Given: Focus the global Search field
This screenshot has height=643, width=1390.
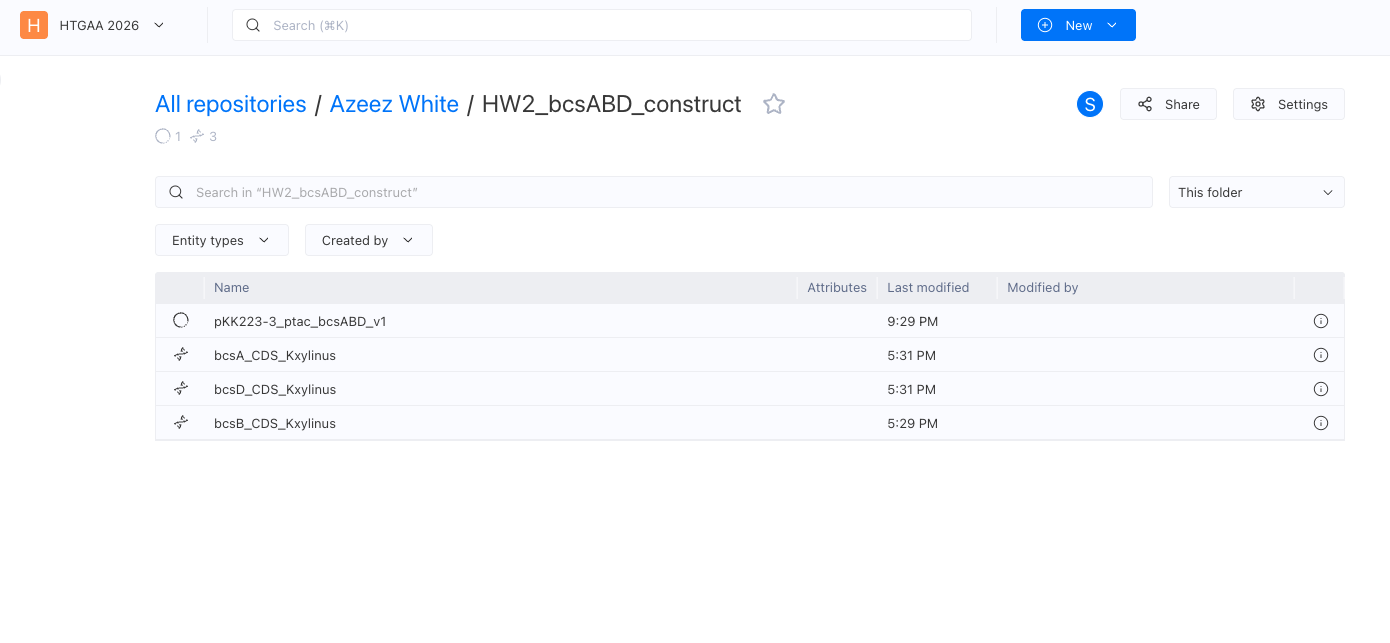Looking at the screenshot, I should point(602,25).
